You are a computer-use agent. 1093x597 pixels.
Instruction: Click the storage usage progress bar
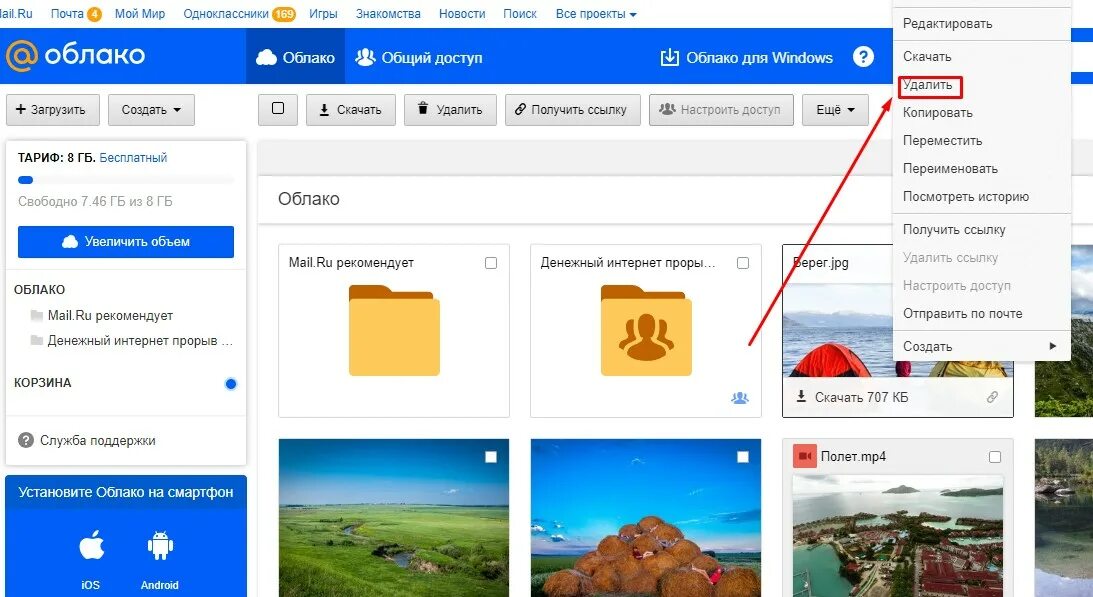point(125,180)
